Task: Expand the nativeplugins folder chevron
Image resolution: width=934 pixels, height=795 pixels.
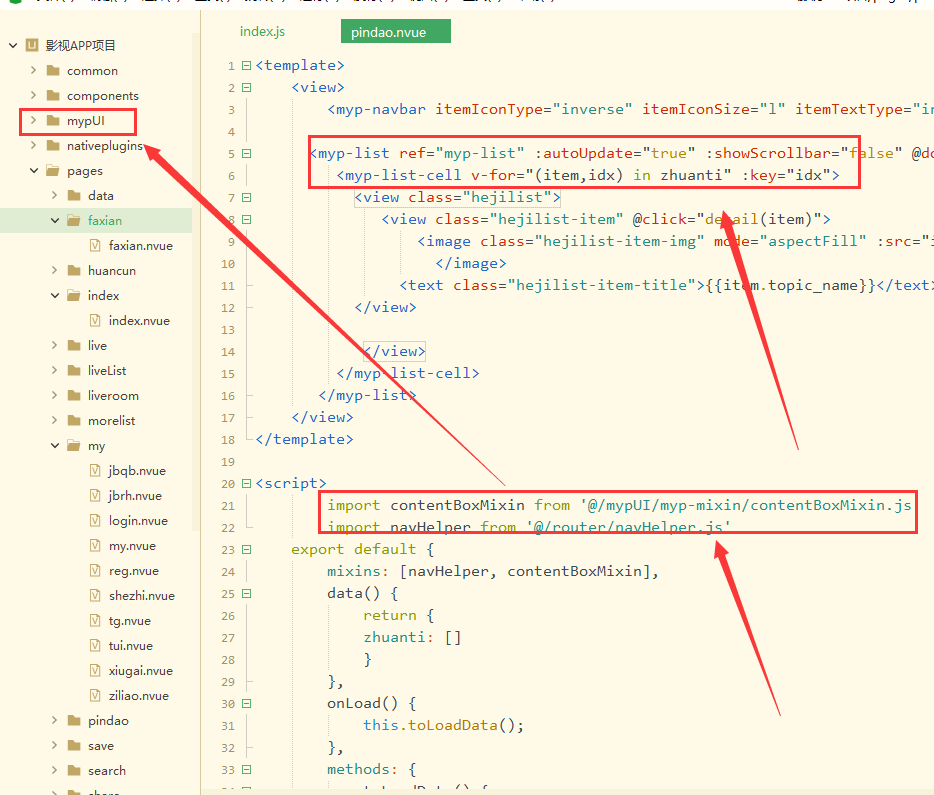Action: [x=33, y=145]
